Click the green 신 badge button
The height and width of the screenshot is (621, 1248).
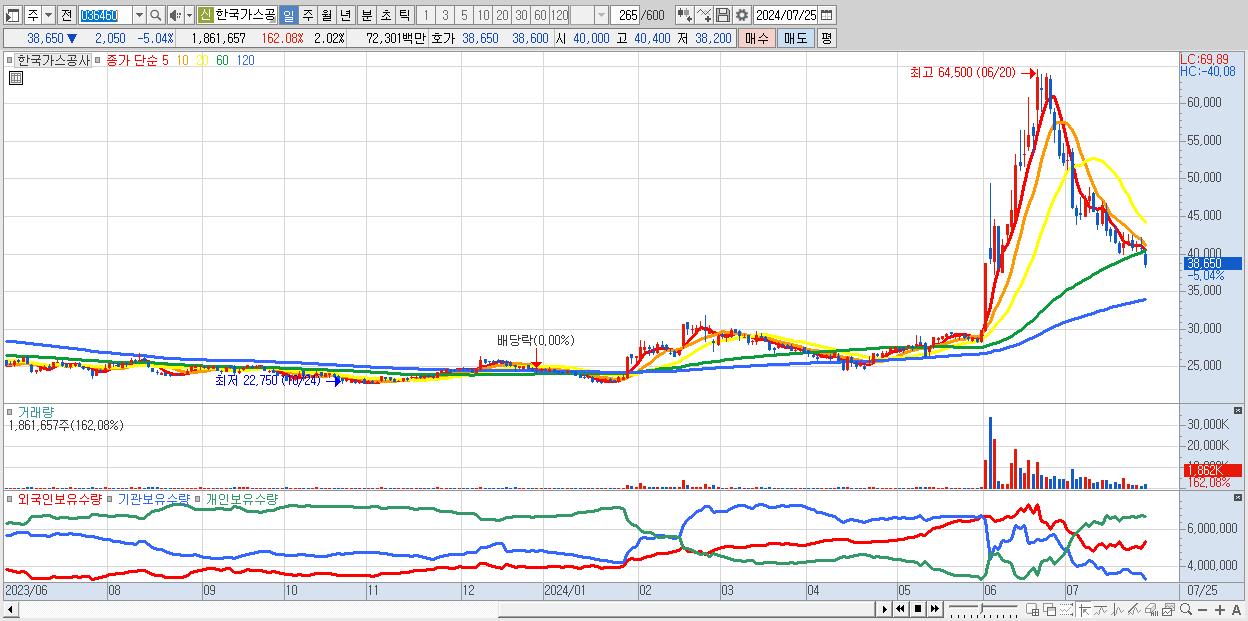(x=205, y=15)
